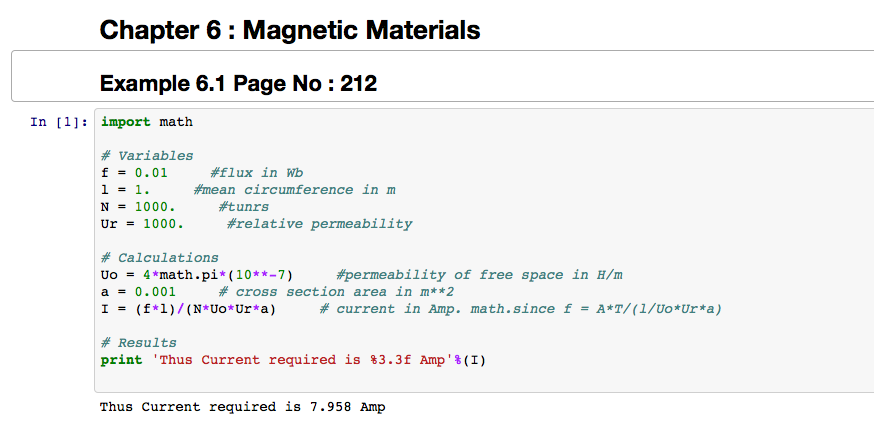This screenshot has height=432, width=874.
Task: Place cursor on a = 0.001 line
Action: (x=138, y=292)
